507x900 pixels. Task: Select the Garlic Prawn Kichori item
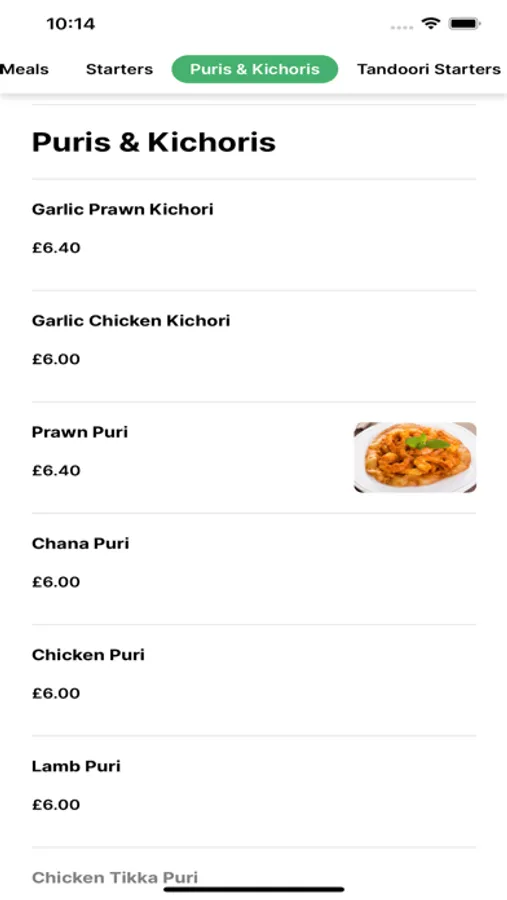[254, 235]
